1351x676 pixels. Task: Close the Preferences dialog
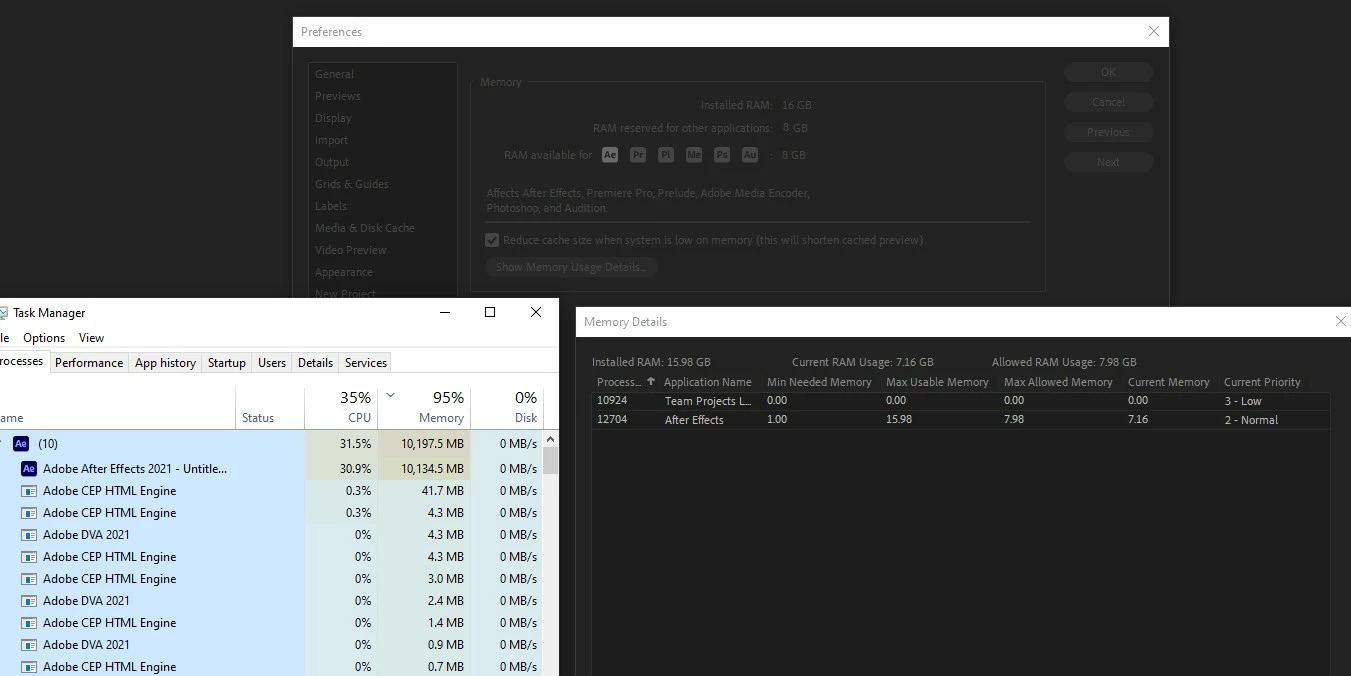click(x=1154, y=31)
